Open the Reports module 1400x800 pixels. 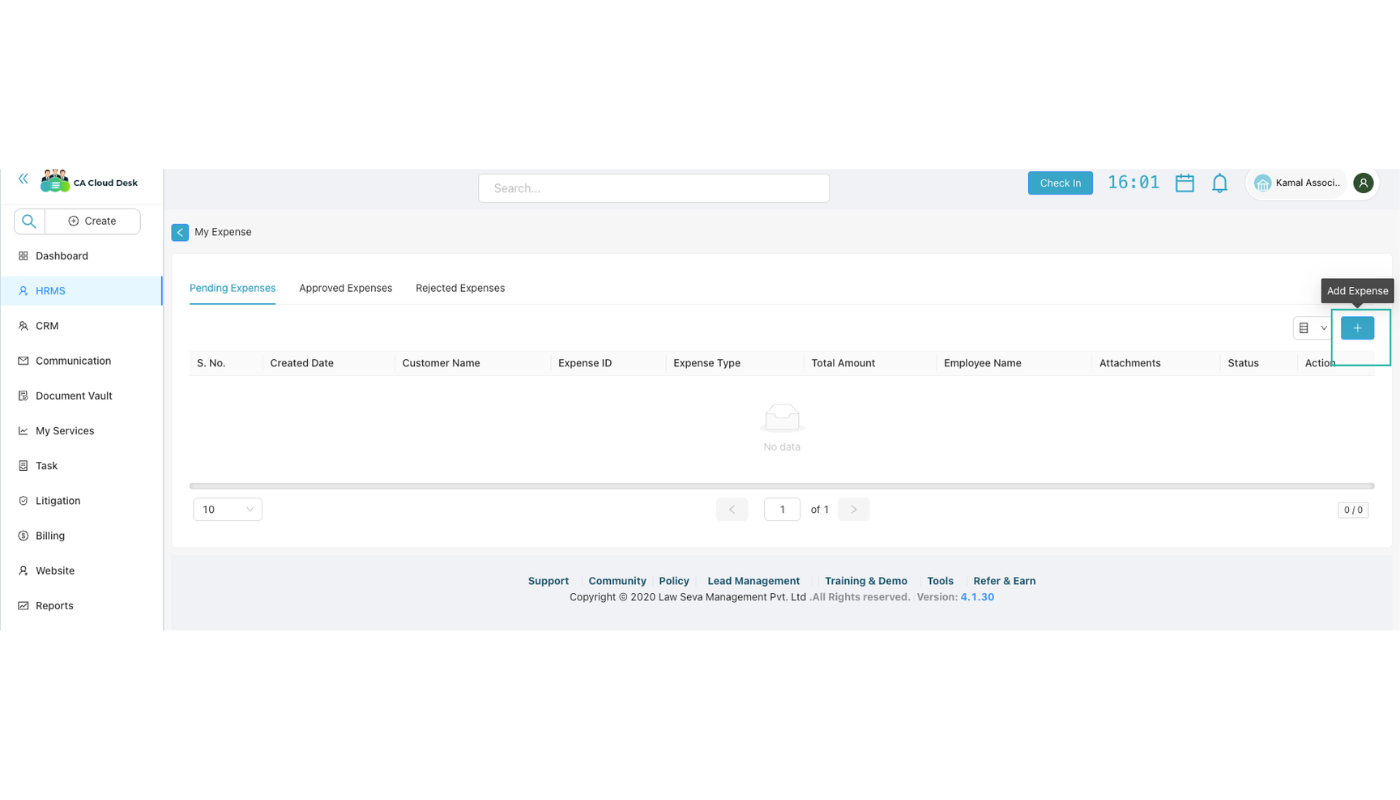point(53,605)
